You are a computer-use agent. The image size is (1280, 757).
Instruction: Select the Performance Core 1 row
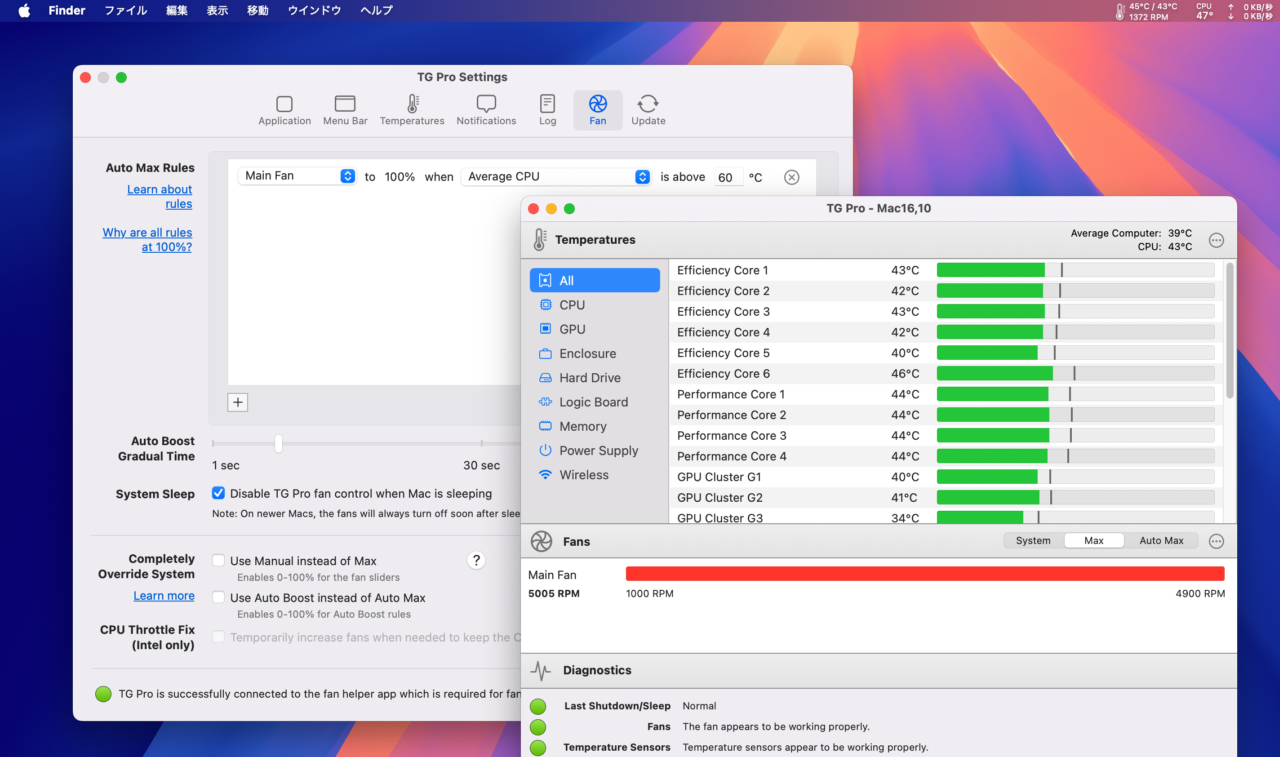[945, 394]
